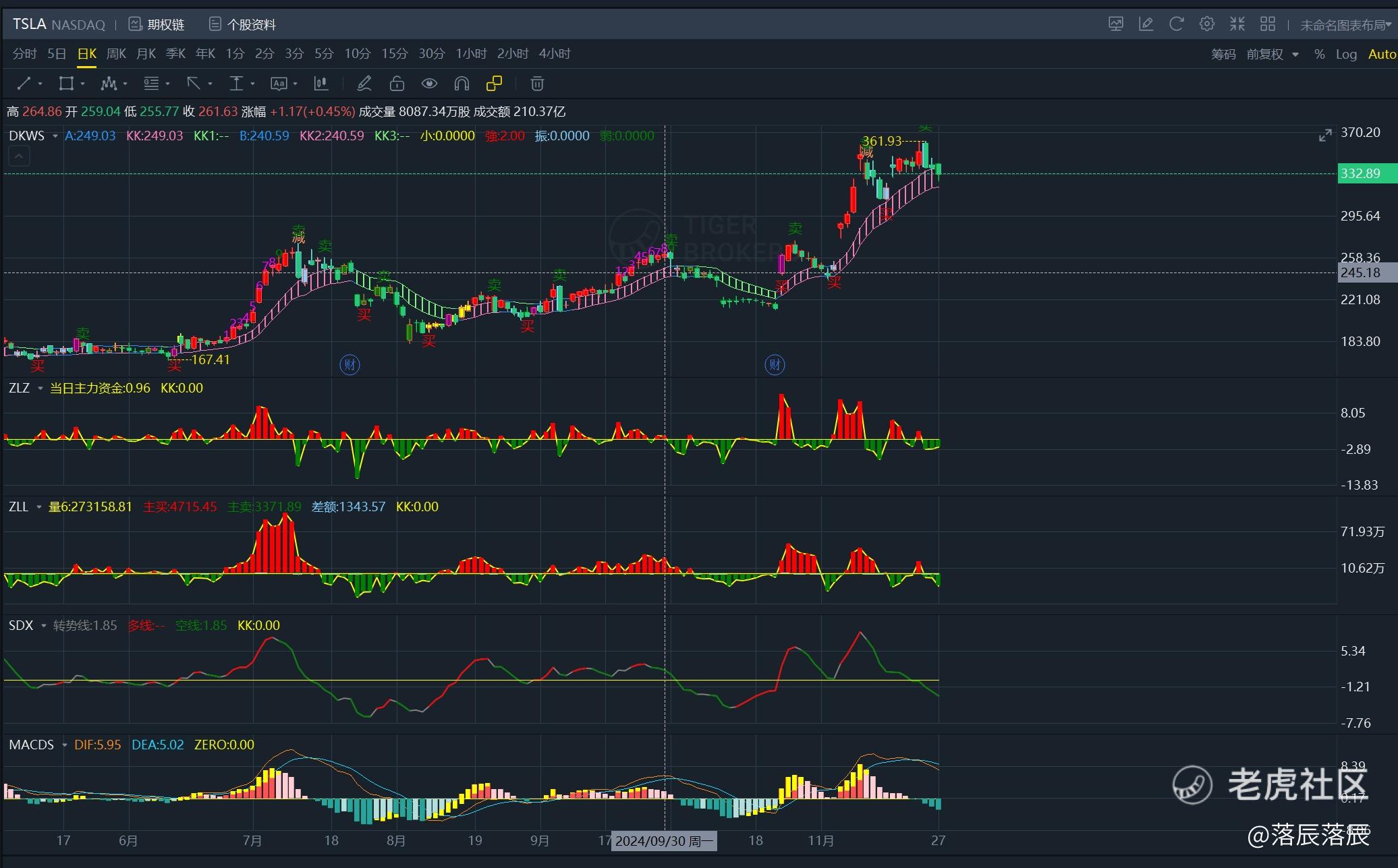
Task: Toggle the drawing lock padlock icon
Action: coord(397,84)
